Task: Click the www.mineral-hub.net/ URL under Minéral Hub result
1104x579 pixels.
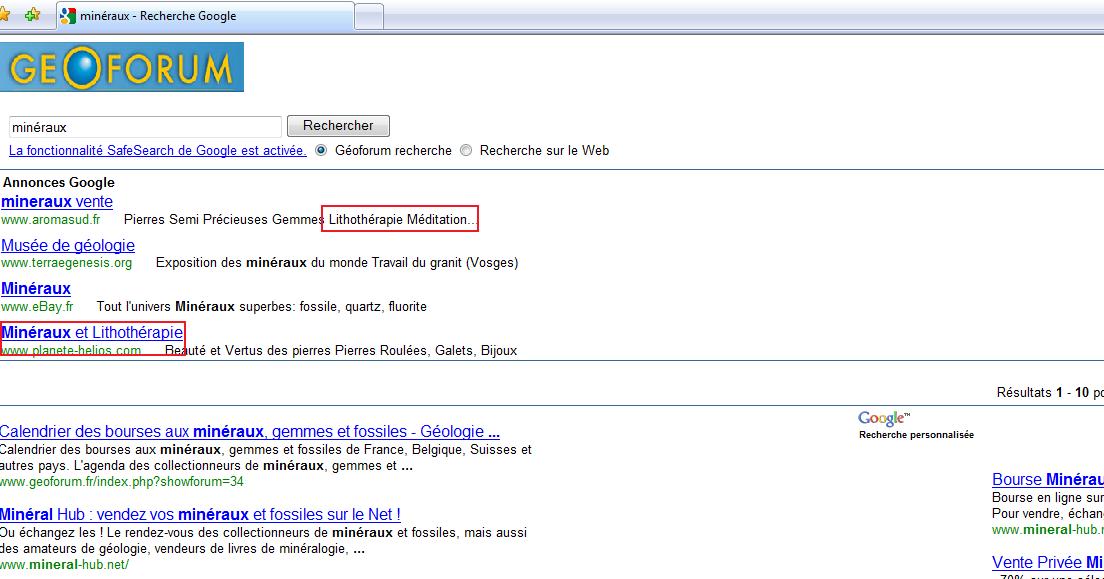Action: [64, 564]
